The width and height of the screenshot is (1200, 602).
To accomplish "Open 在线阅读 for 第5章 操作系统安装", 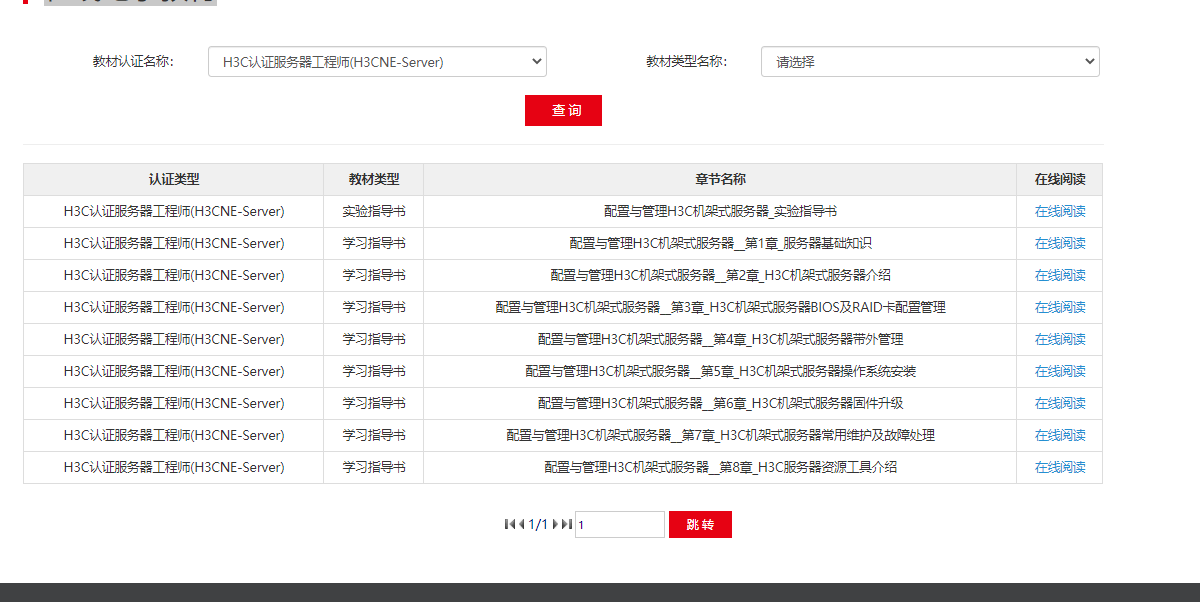I will click(x=1060, y=371).
